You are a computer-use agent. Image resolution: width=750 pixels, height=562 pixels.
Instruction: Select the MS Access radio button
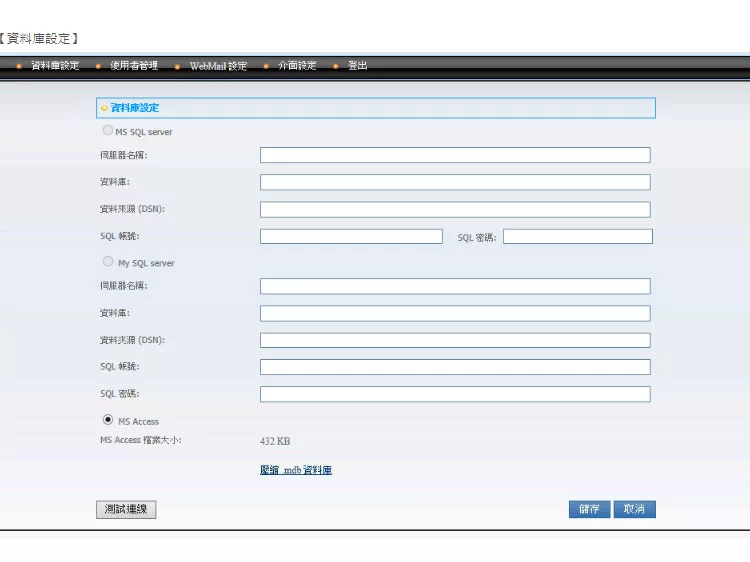[x=107, y=420]
